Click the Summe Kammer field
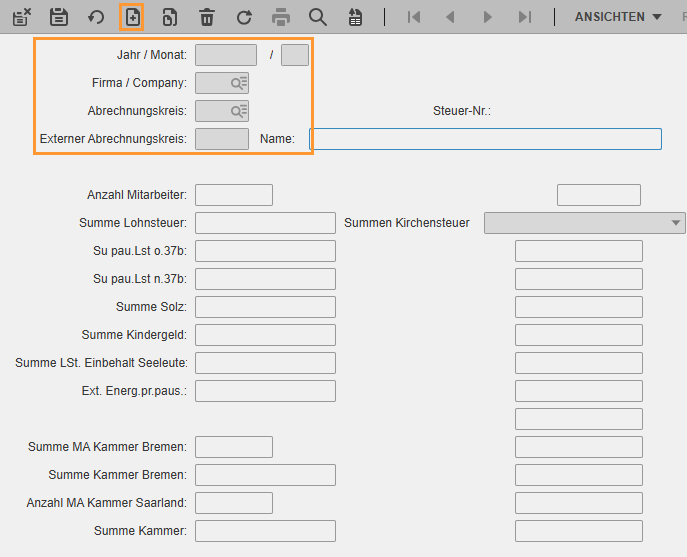This screenshot has height=557, width=687. 266,531
